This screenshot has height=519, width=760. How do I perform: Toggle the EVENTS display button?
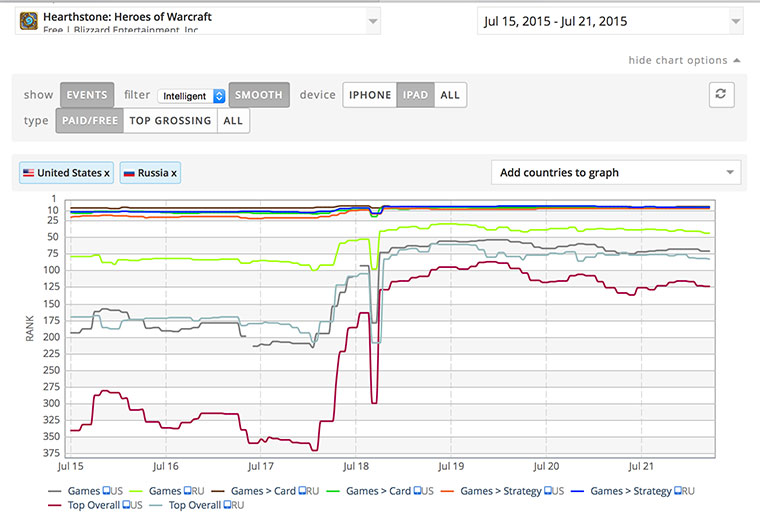tap(88, 95)
